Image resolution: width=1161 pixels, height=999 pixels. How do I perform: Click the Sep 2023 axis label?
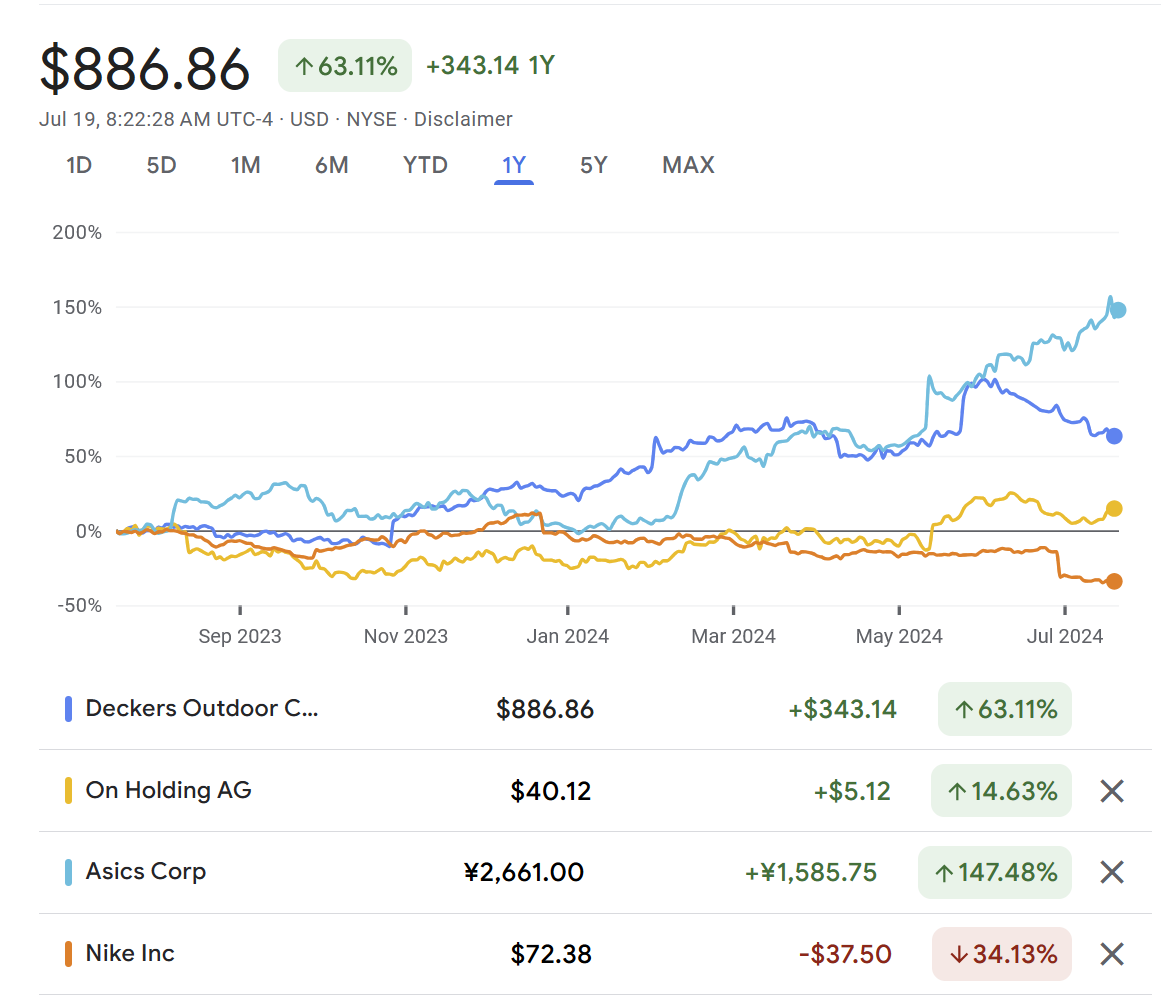pos(240,636)
